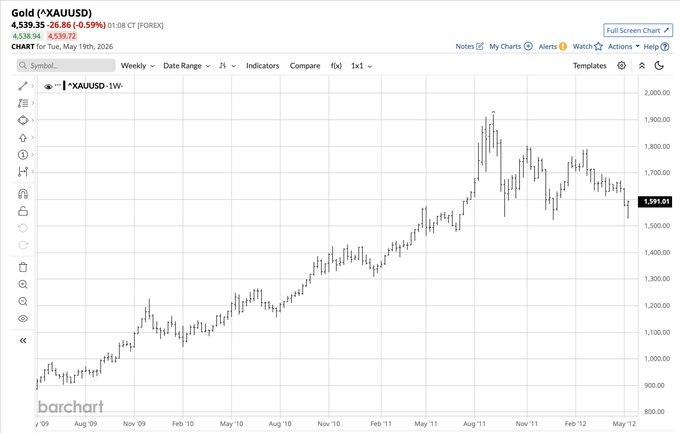Open the Templates menu
Screen dimensions: 680x433
pyautogui.click(x=589, y=66)
